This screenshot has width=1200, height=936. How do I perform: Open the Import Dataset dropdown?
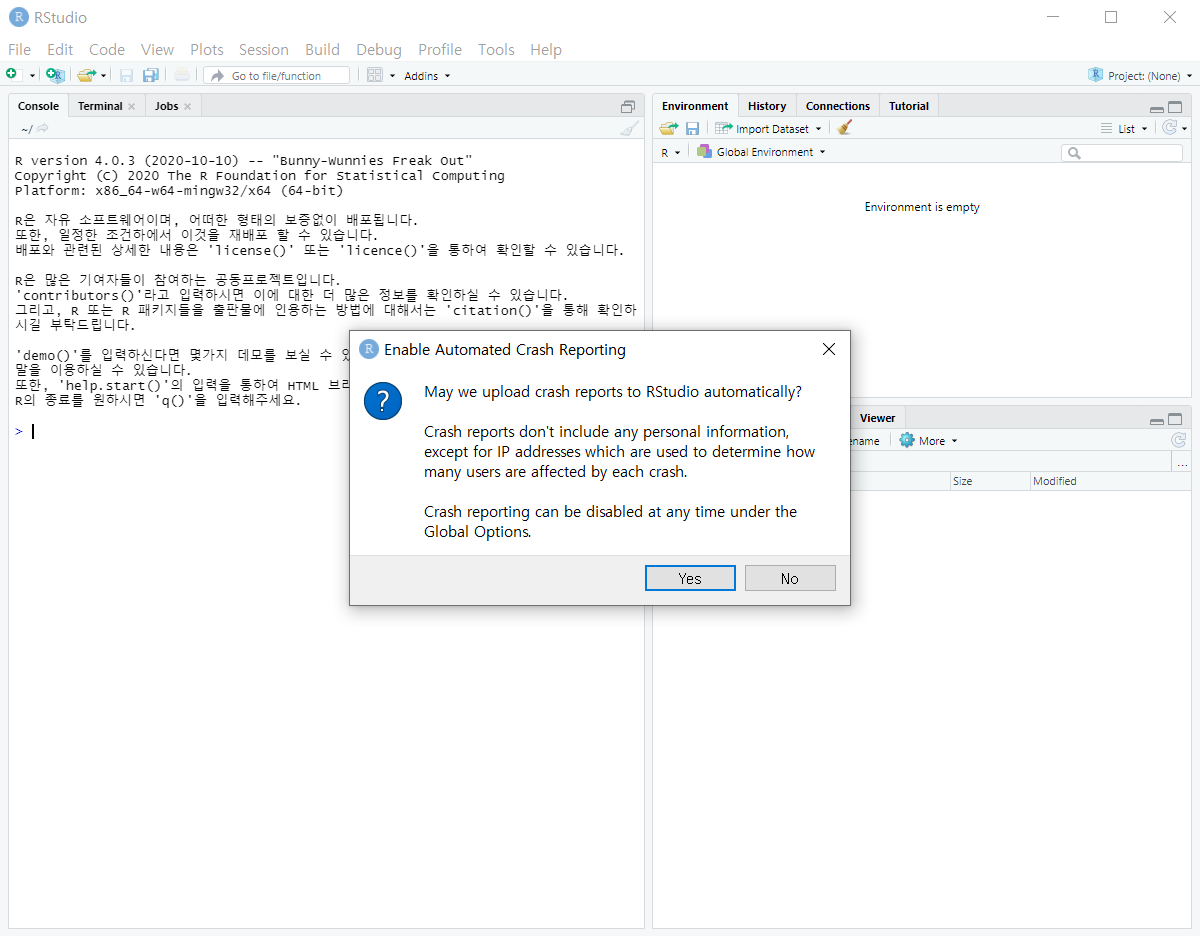[x=769, y=128]
